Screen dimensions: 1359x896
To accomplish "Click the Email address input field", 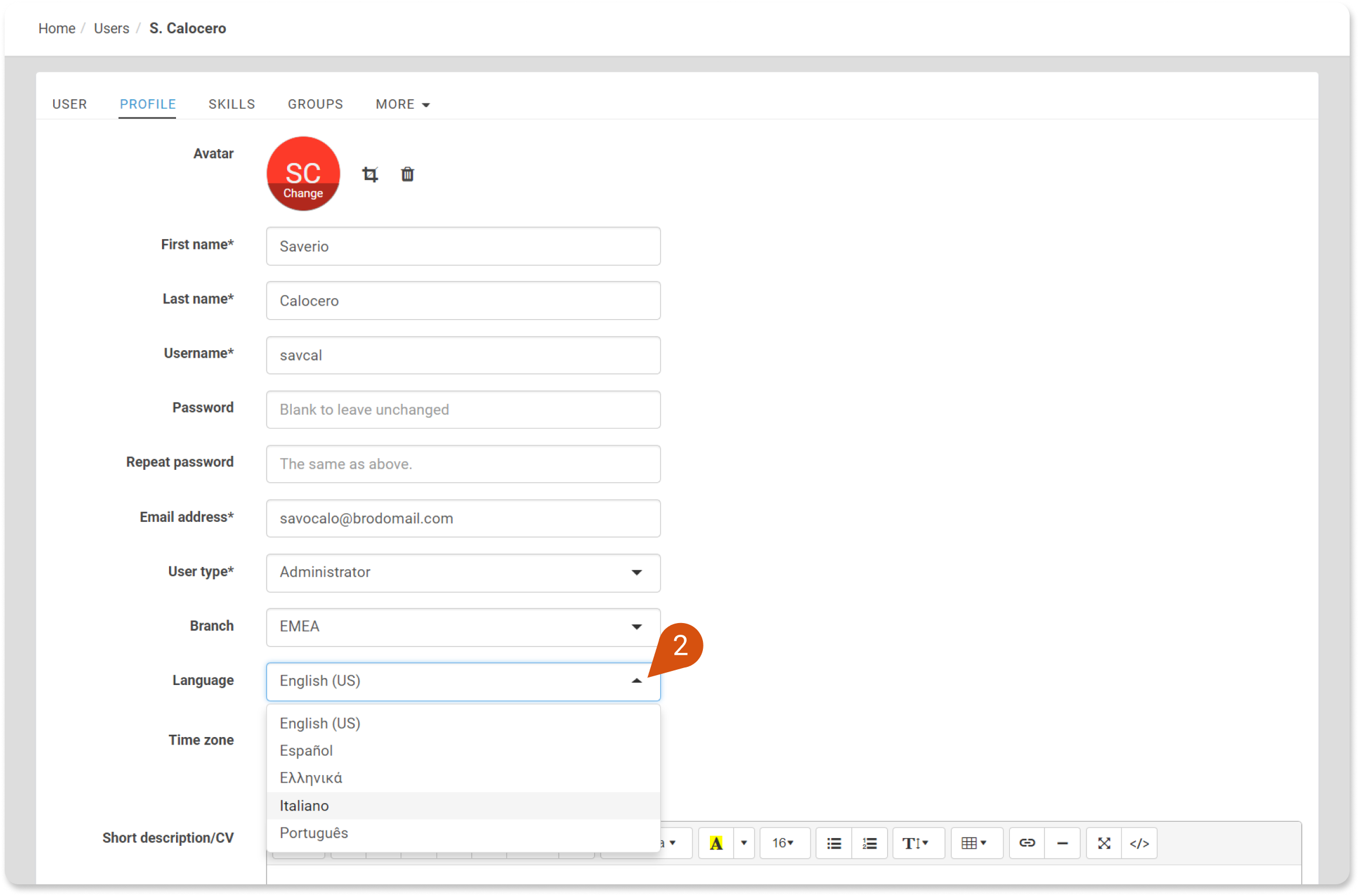I will click(463, 518).
